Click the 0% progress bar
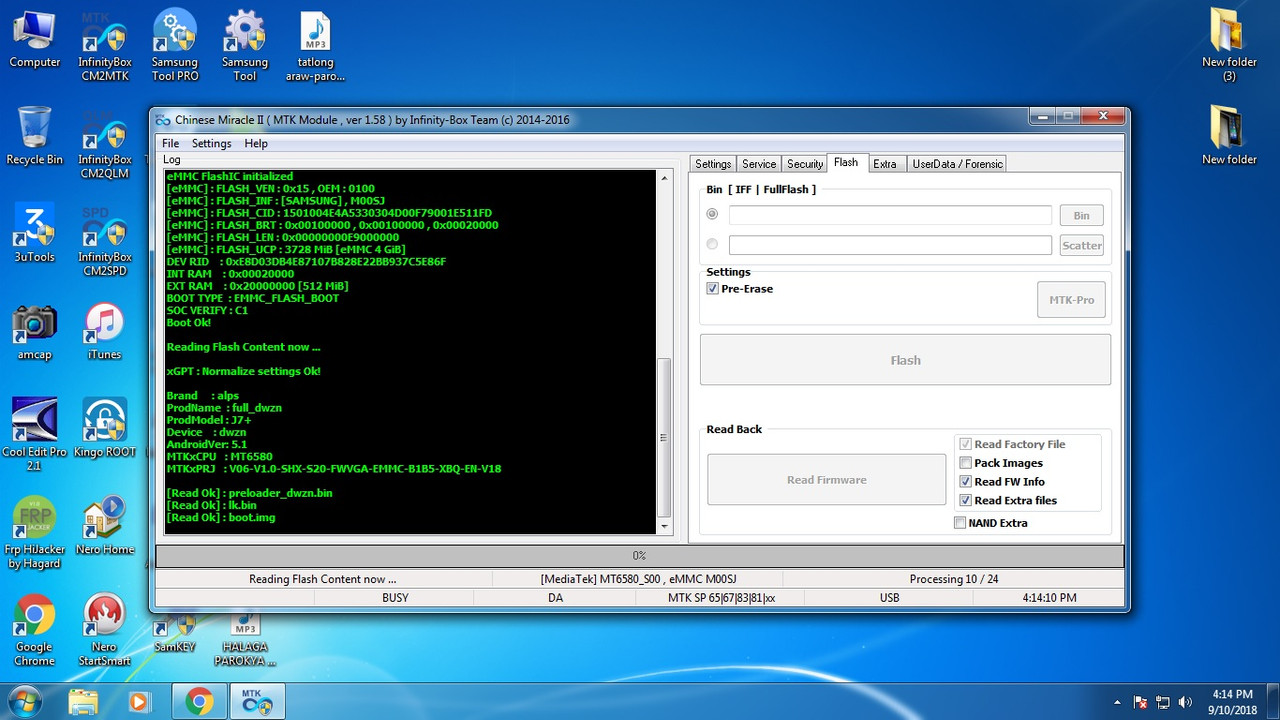Image resolution: width=1280 pixels, height=720 pixels. pyautogui.click(x=640, y=556)
